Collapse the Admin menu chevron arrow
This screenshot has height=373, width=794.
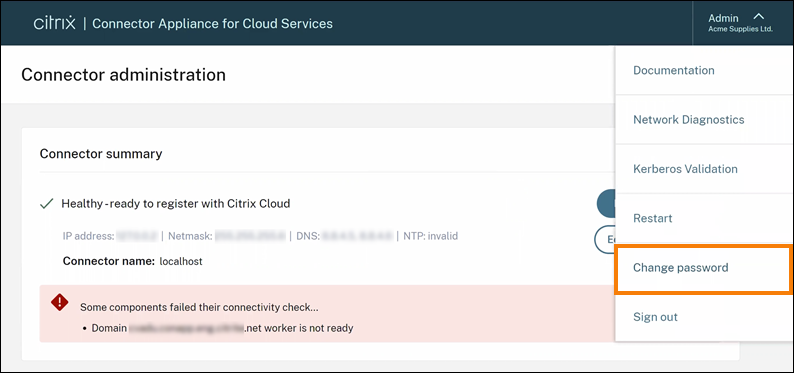coord(759,17)
